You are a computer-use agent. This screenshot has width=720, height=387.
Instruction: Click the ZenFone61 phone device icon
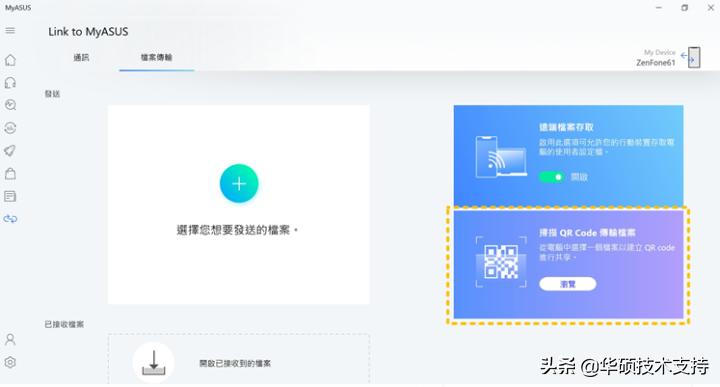[x=694, y=58]
